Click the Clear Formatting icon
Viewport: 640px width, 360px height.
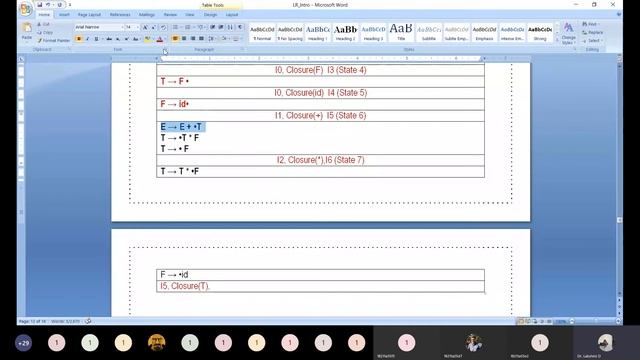(163, 27)
